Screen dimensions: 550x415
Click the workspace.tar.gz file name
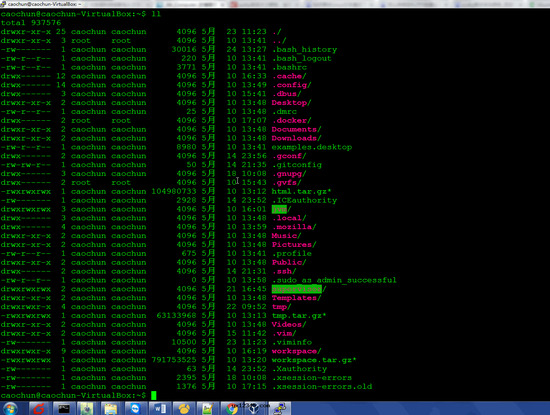pyautogui.click(x=314, y=360)
